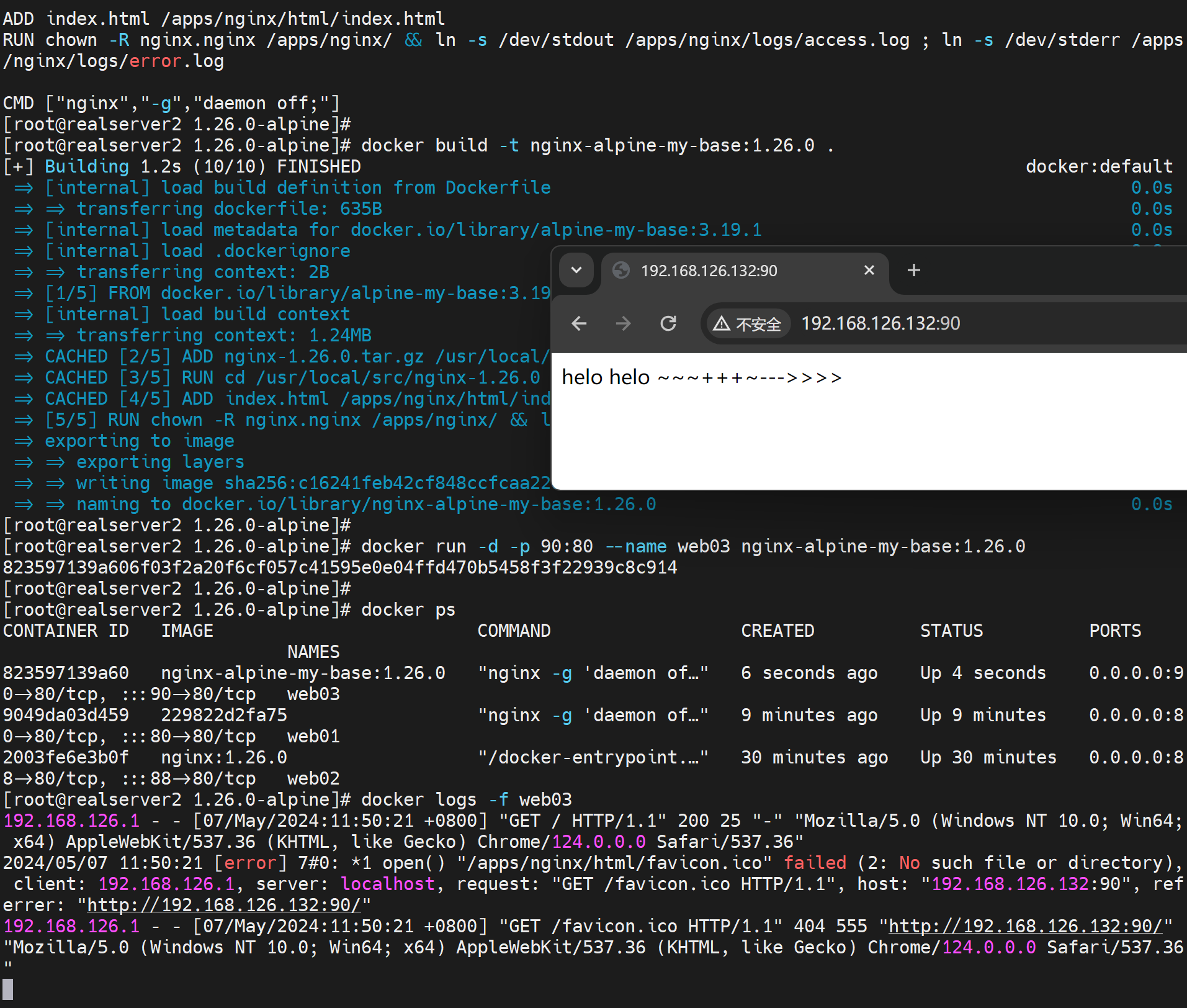Click the nginx:1.26.0 image name
The height and width of the screenshot is (1008, 1187).
pos(224,757)
